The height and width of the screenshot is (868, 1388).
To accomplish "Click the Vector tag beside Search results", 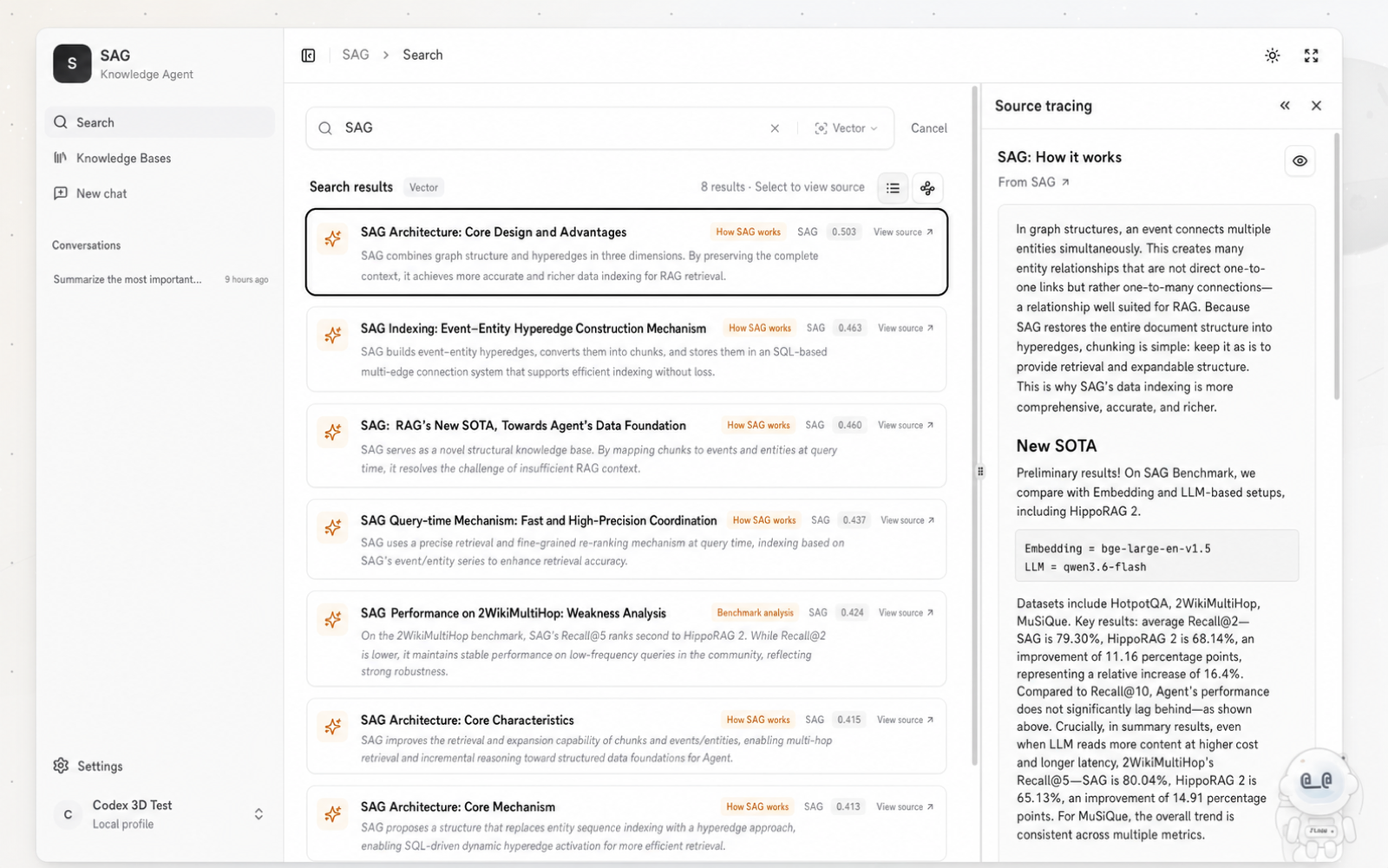I will coord(424,187).
